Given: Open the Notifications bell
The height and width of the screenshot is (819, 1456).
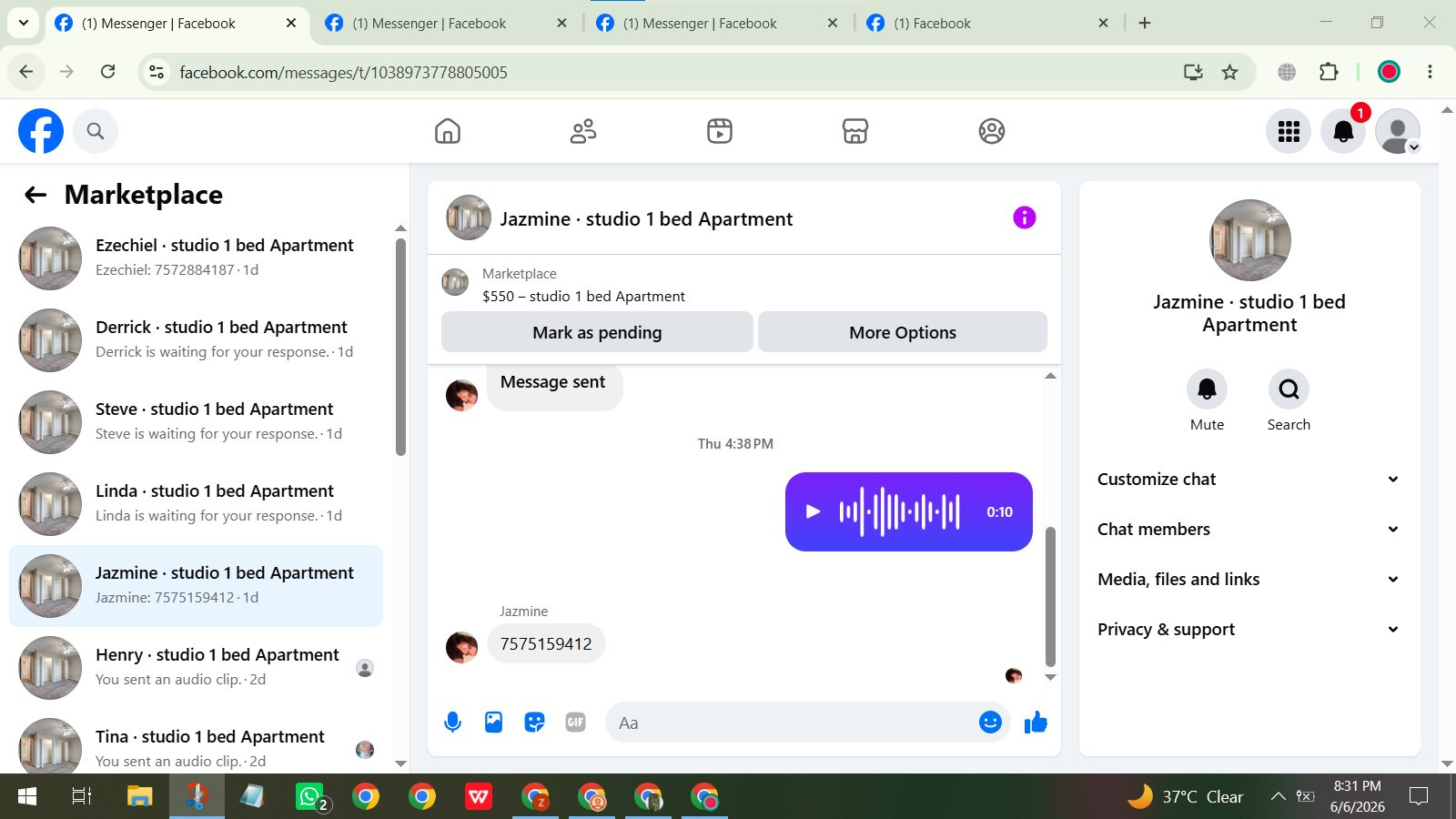Looking at the screenshot, I should (x=1343, y=131).
